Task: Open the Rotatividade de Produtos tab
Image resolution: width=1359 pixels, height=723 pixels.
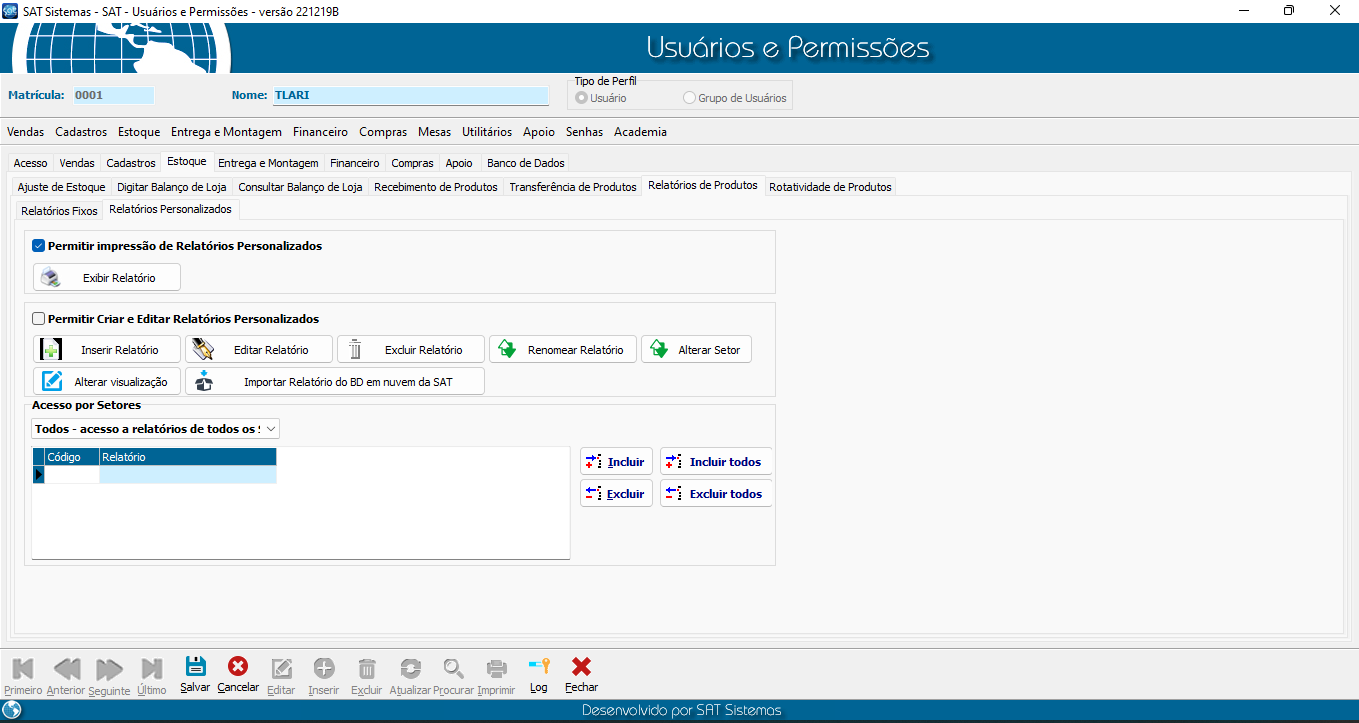Action: coord(830,187)
